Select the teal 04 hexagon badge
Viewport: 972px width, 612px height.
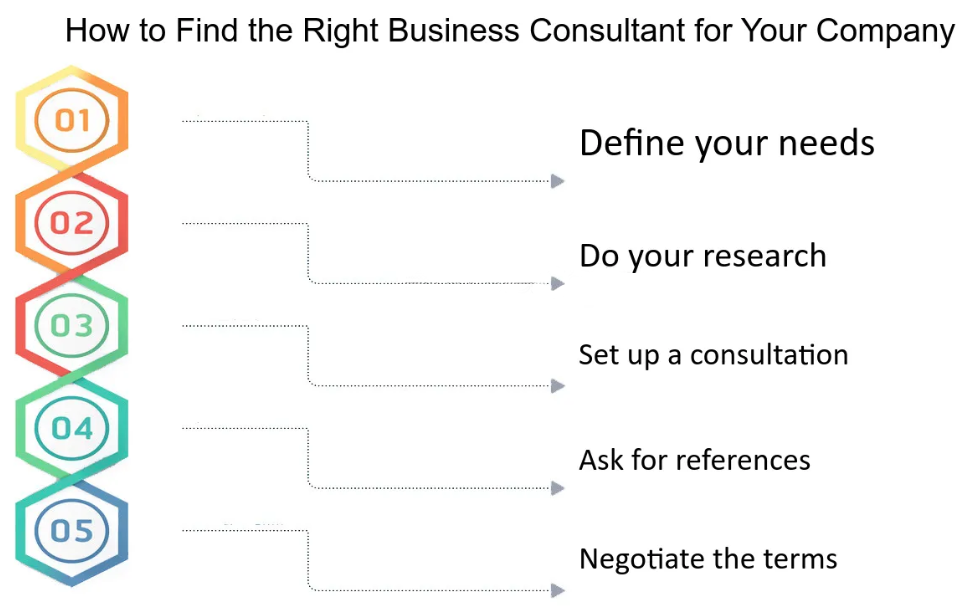point(72,427)
